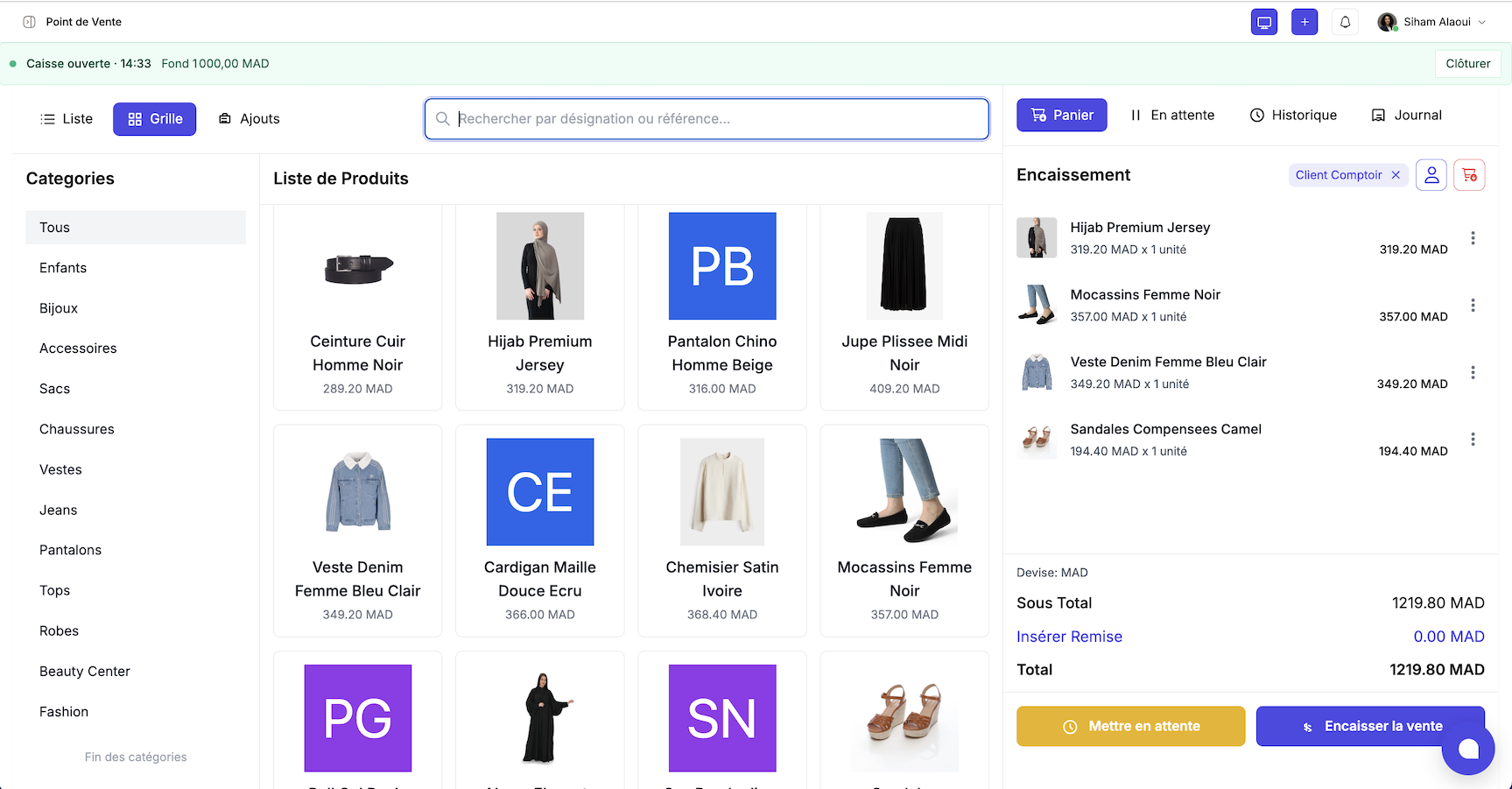Add Pantalon Chino Homme Beige product
Screen dimensions: 1512x789
722,306
